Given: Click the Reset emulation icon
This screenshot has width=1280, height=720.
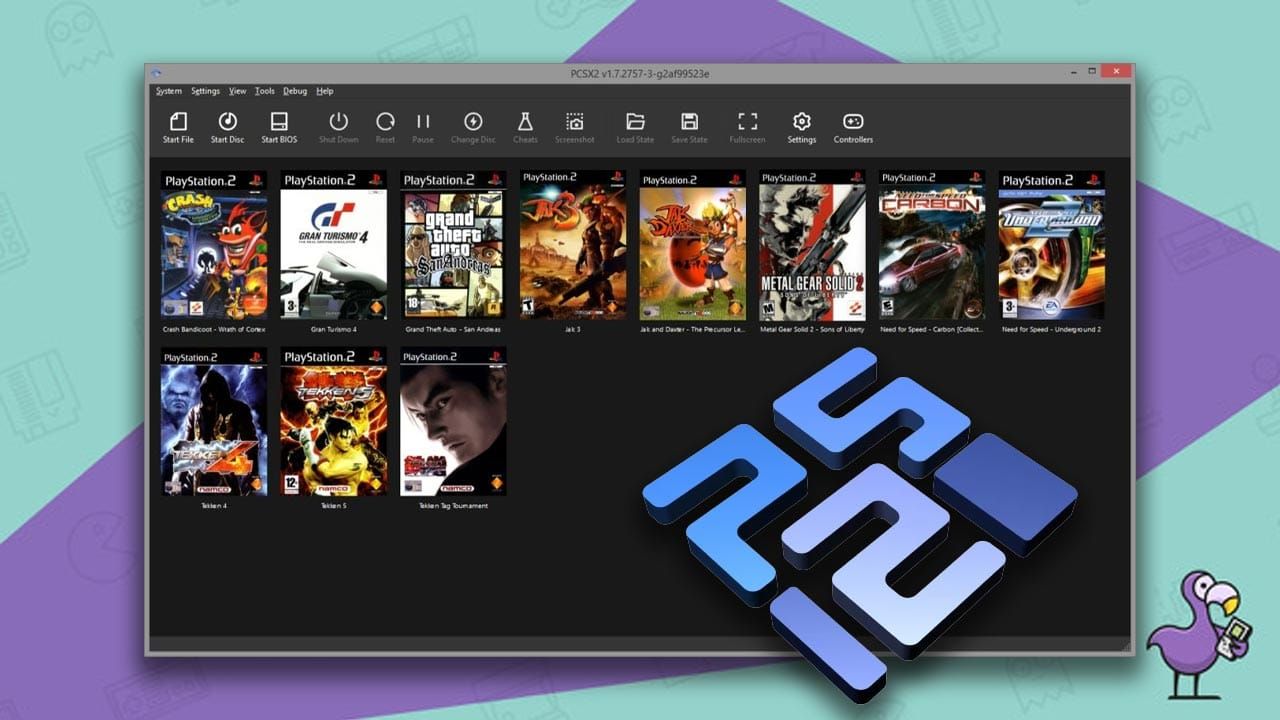Looking at the screenshot, I should [x=385, y=125].
